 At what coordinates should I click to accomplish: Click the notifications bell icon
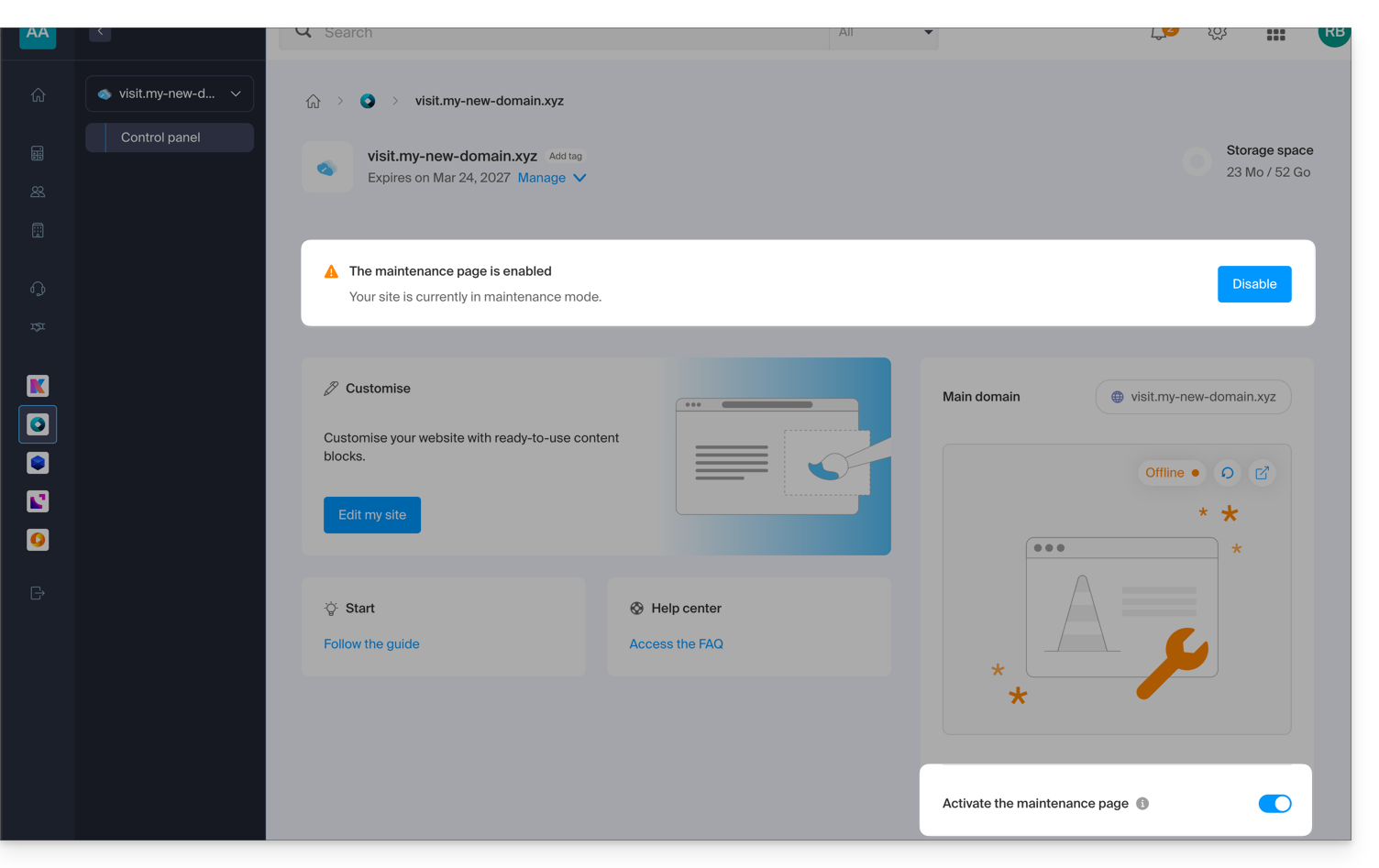coord(1160,34)
